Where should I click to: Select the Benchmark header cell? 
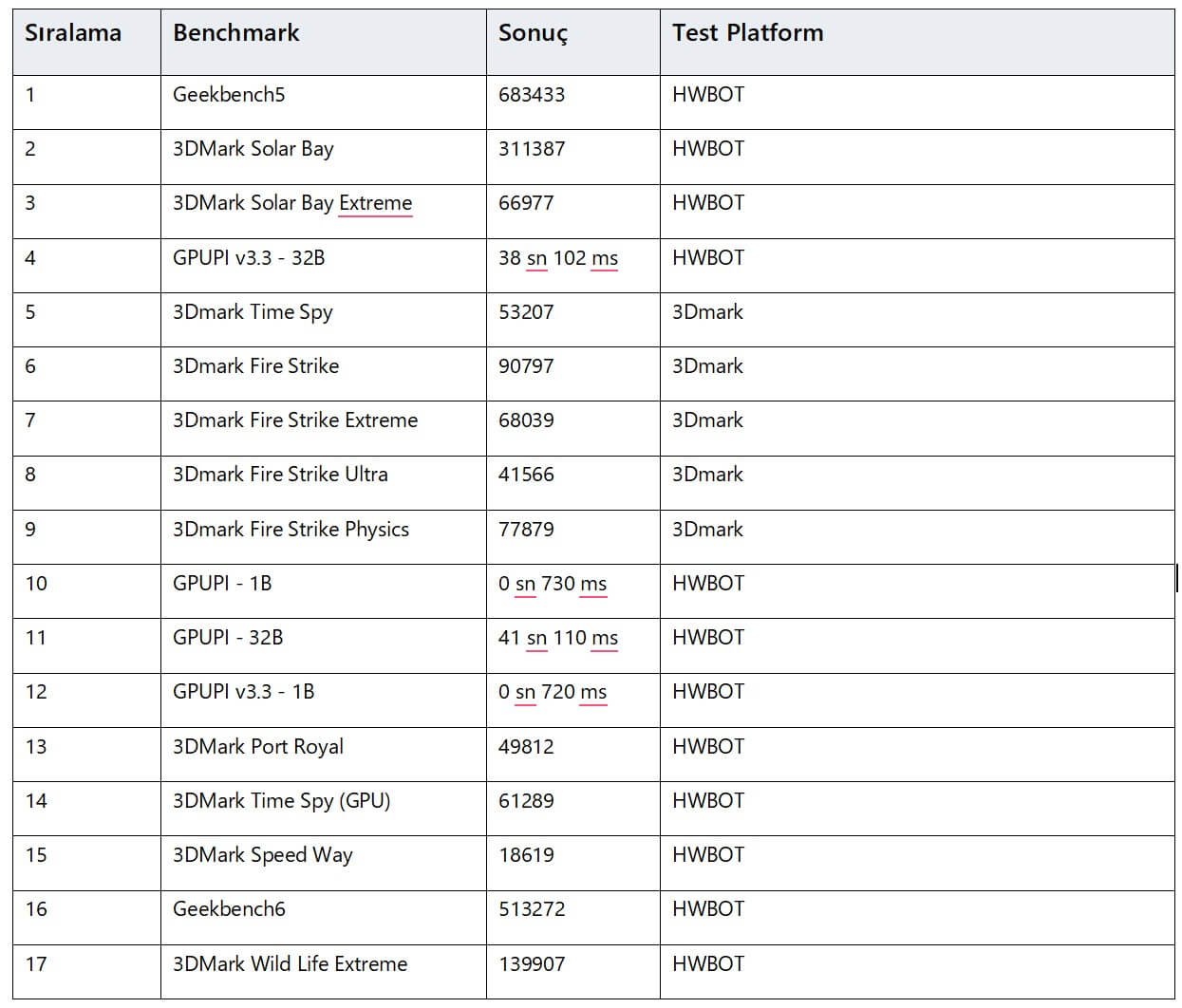(x=235, y=33)
